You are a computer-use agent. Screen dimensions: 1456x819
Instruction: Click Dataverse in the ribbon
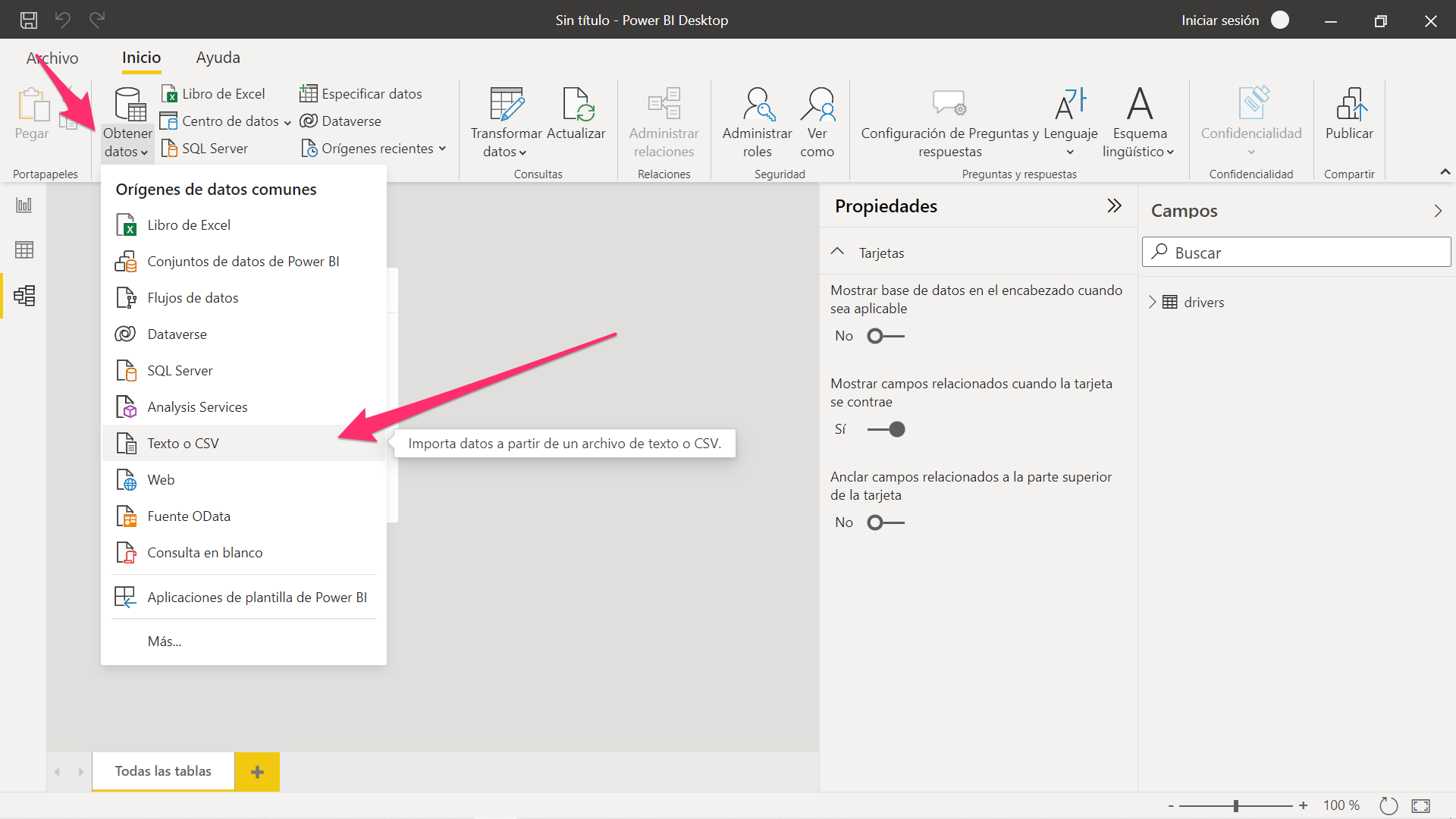tap(340, 121)
